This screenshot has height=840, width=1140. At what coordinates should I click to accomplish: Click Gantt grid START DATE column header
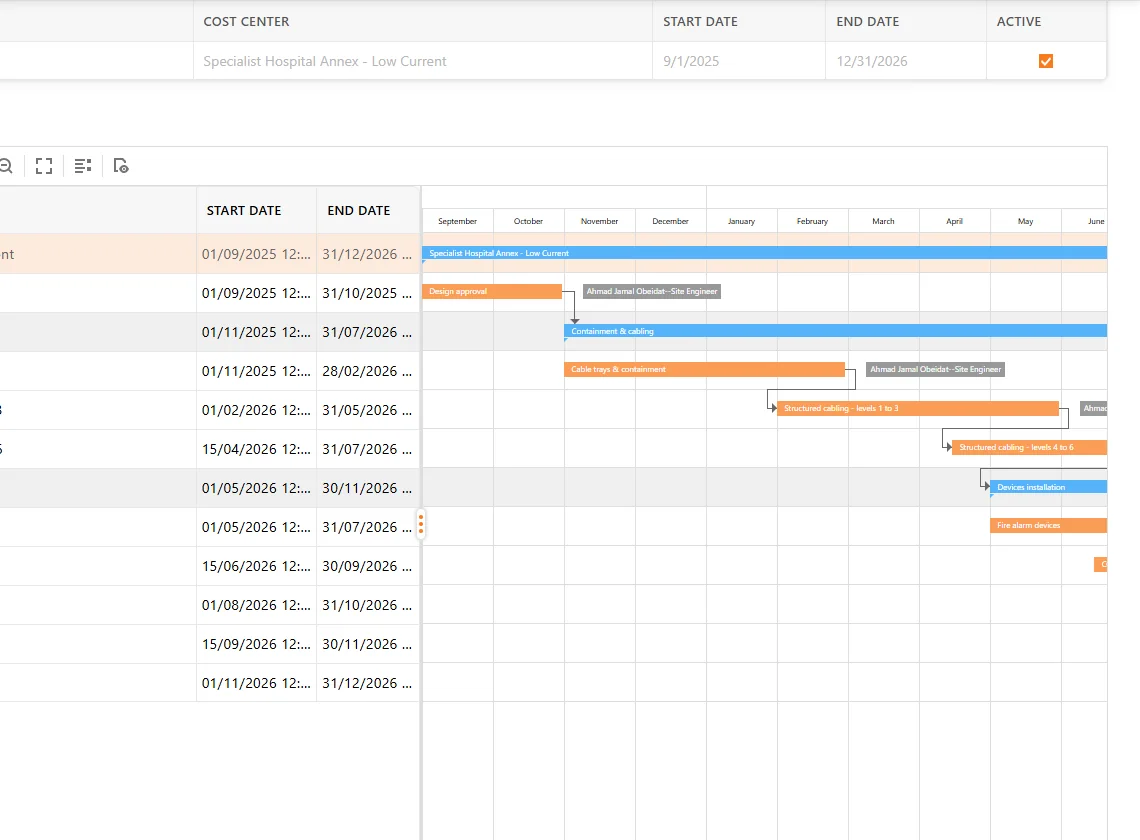[256, 210]
